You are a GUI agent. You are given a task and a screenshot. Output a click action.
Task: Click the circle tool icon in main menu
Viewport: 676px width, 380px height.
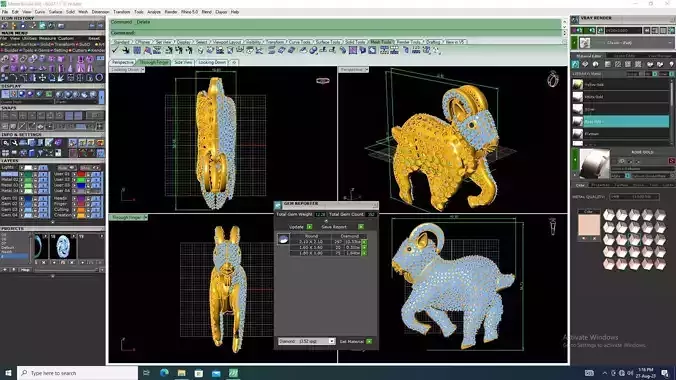(x=99, y=78)
